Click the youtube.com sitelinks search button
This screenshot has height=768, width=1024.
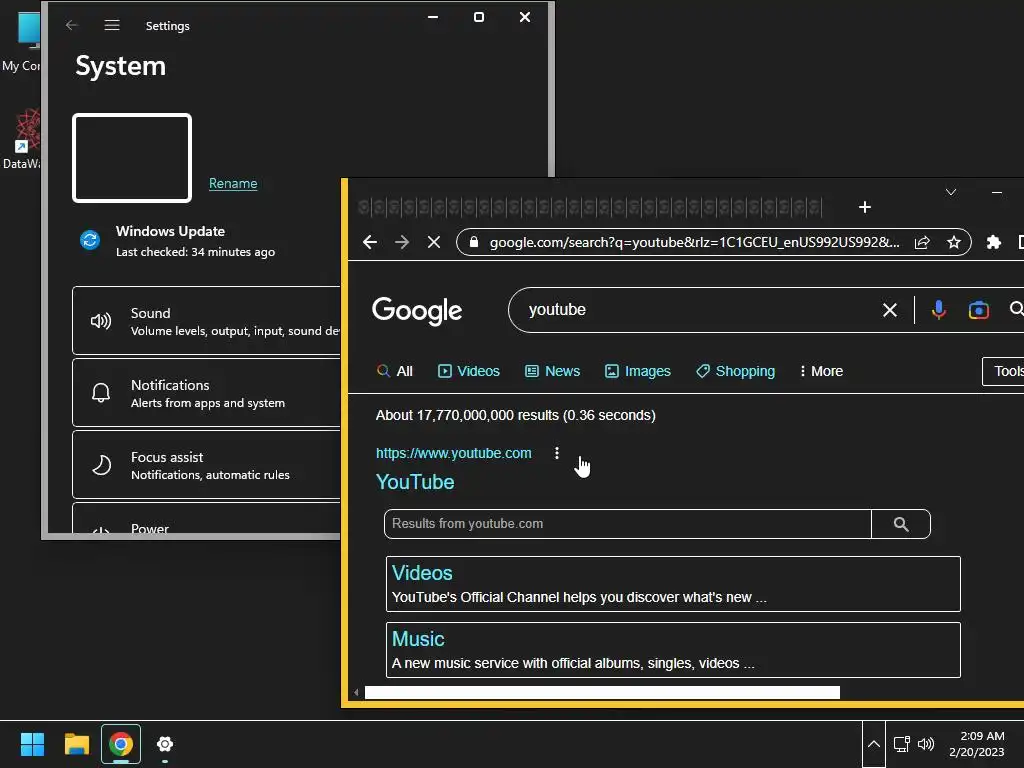click(x=901, y=524)
